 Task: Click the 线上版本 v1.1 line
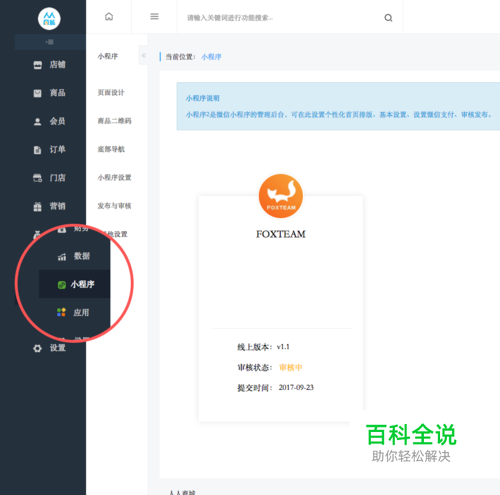263,347
